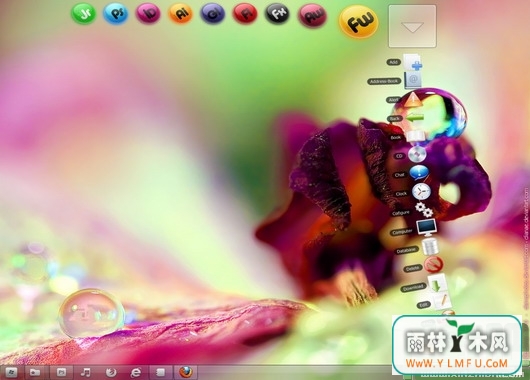Click the taskbar icon right of the folder
530x380 pixels.
click(61, 373)
